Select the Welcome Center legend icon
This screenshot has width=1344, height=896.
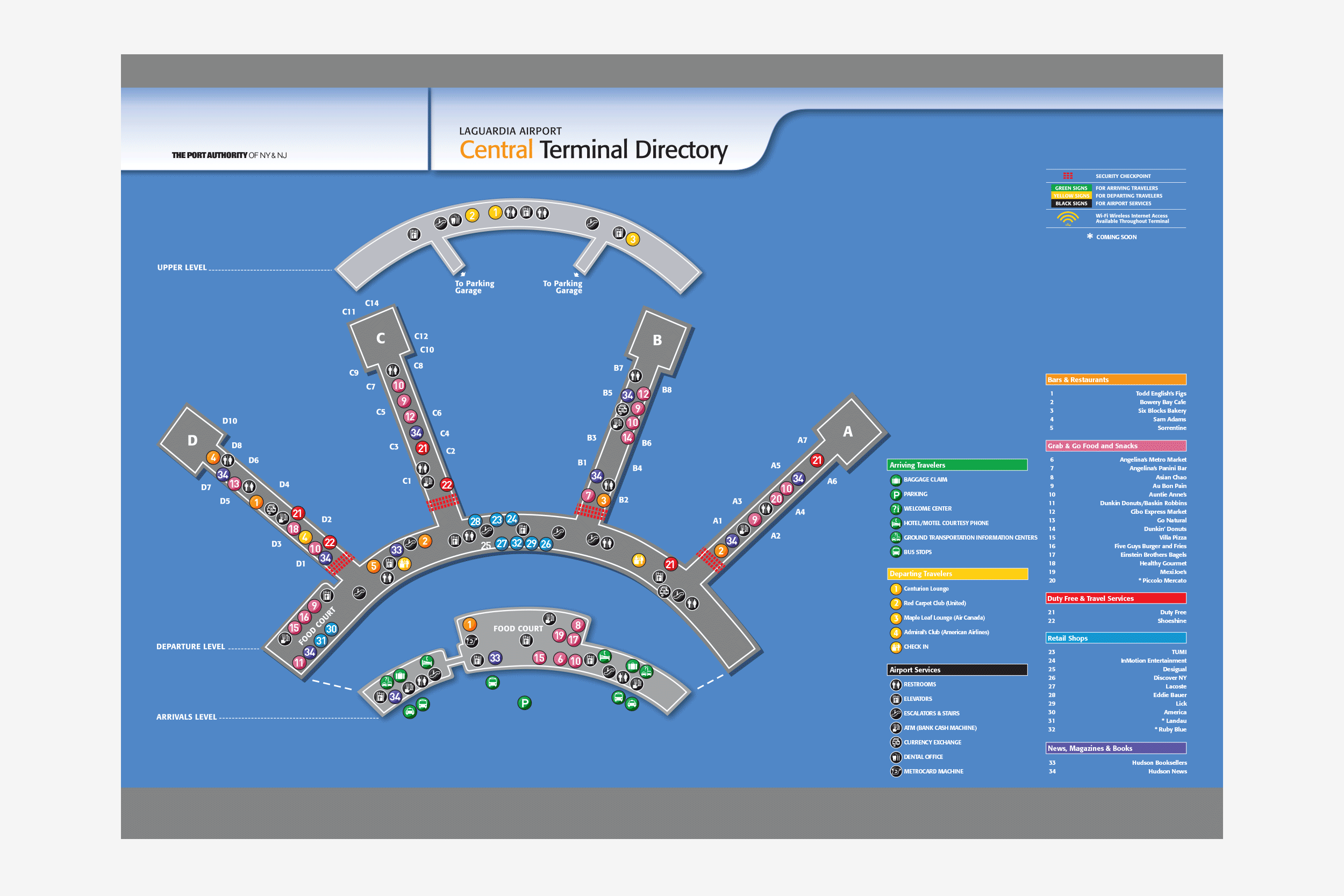(896, 508)
